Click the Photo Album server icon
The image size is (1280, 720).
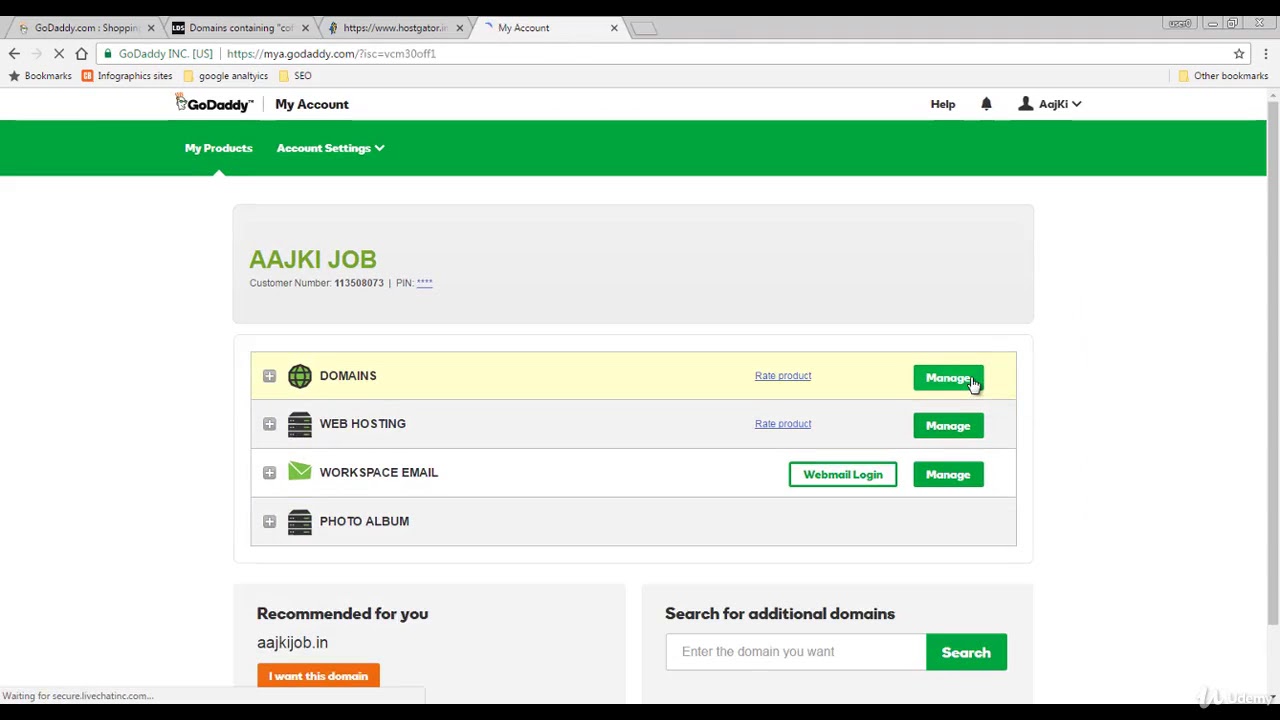click(x=300, y=521)
